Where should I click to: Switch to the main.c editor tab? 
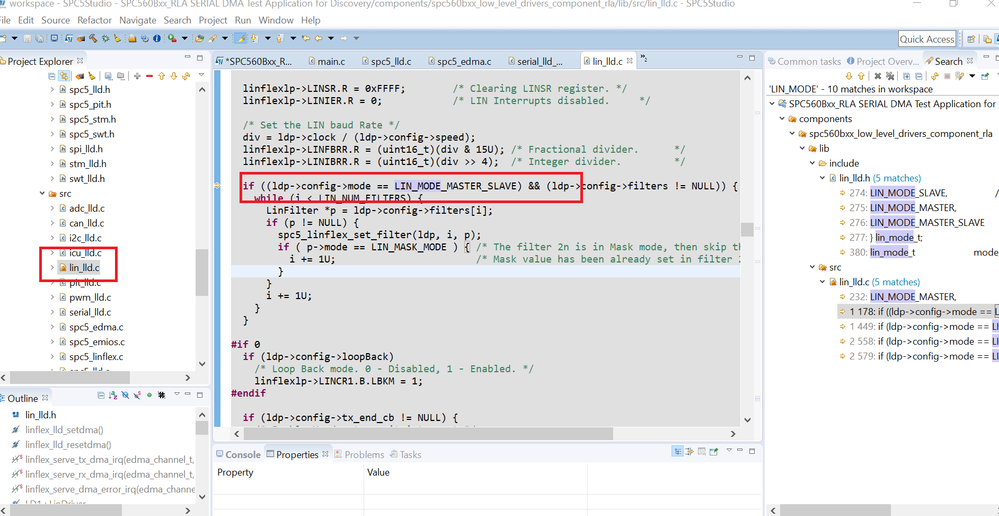click(x=326, y=62)
